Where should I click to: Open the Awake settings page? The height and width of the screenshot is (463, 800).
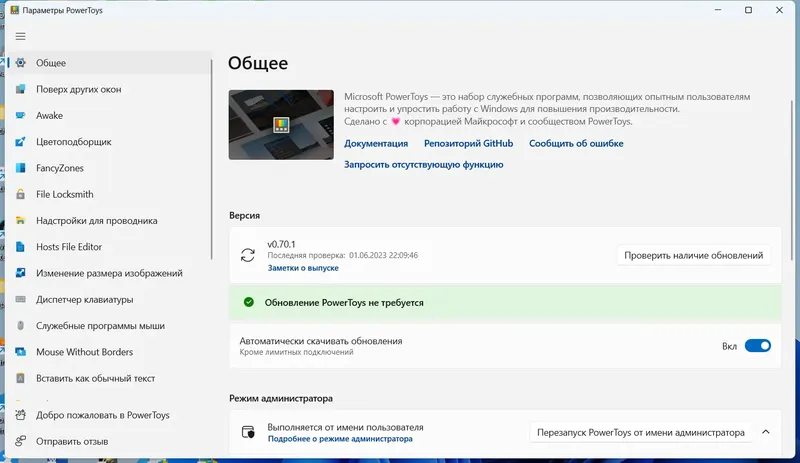pyautogui.click(x=109, y=115)
